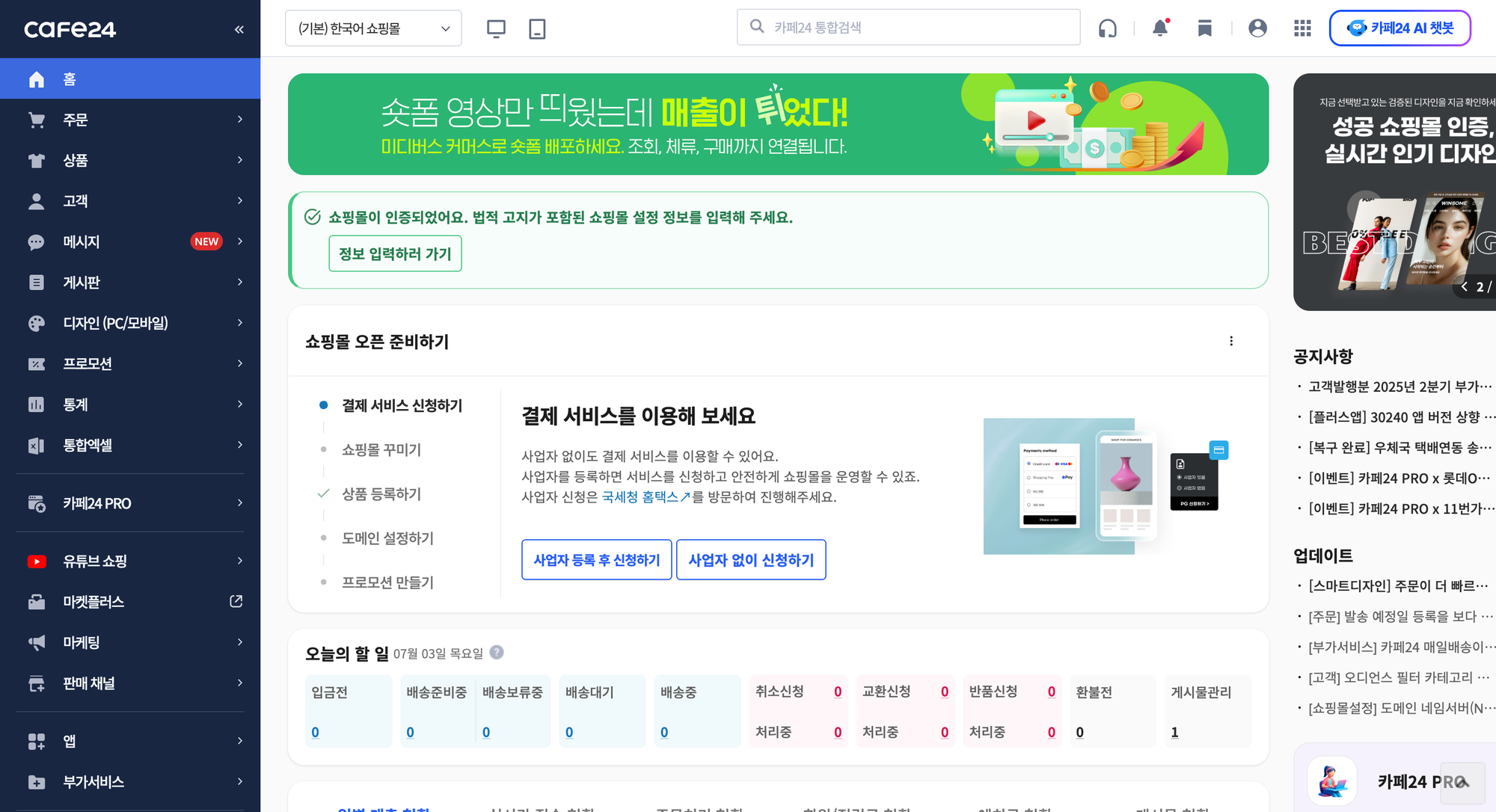The width and height of the screenshot is (1496, 812).
Task: Click the 디자인 palette icon
Action: (37, 323)
